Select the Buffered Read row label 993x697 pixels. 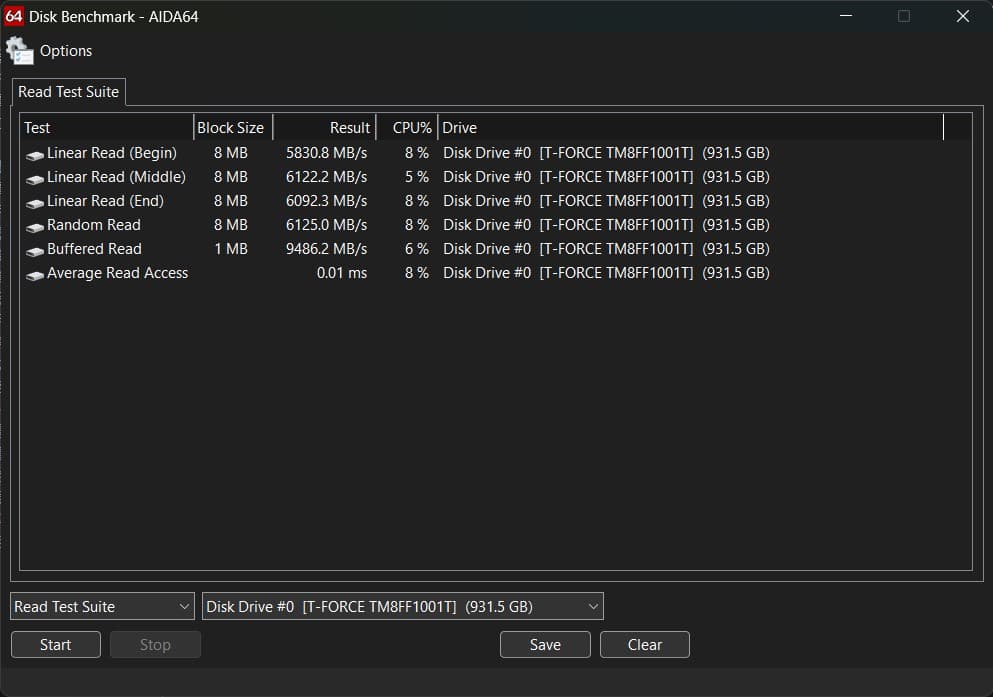94,249
